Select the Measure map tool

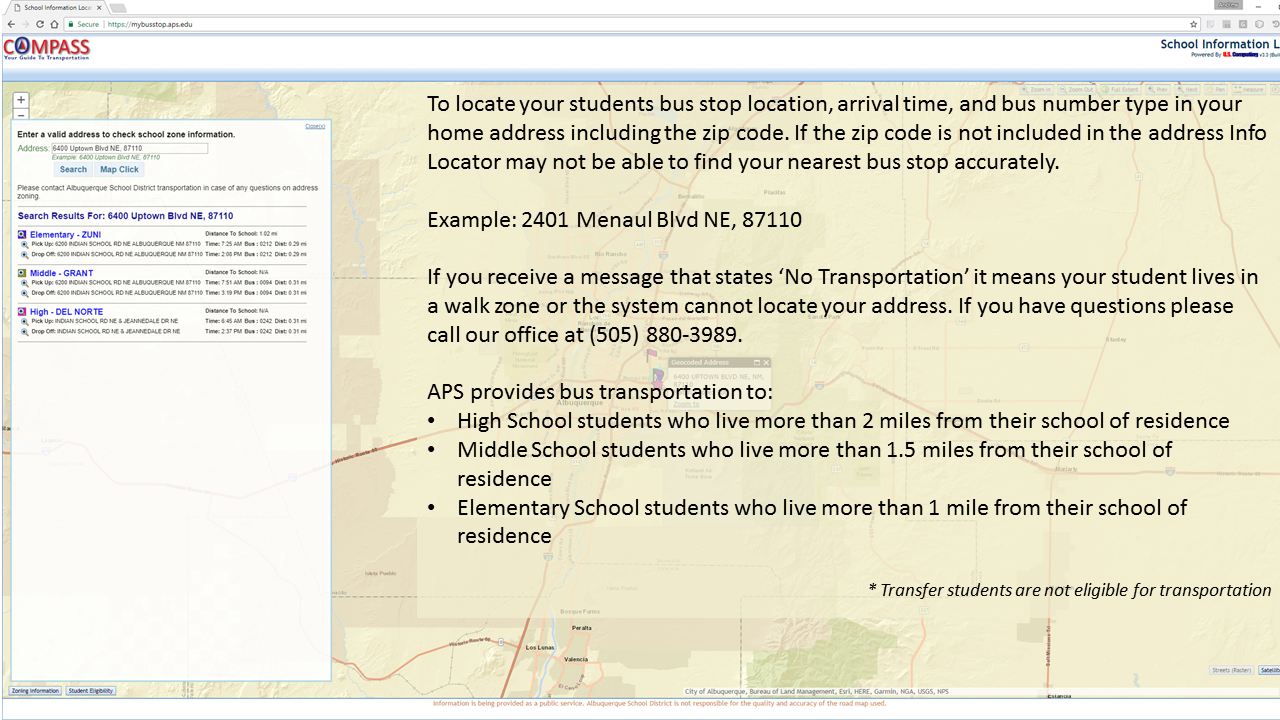click(1249, 90)
